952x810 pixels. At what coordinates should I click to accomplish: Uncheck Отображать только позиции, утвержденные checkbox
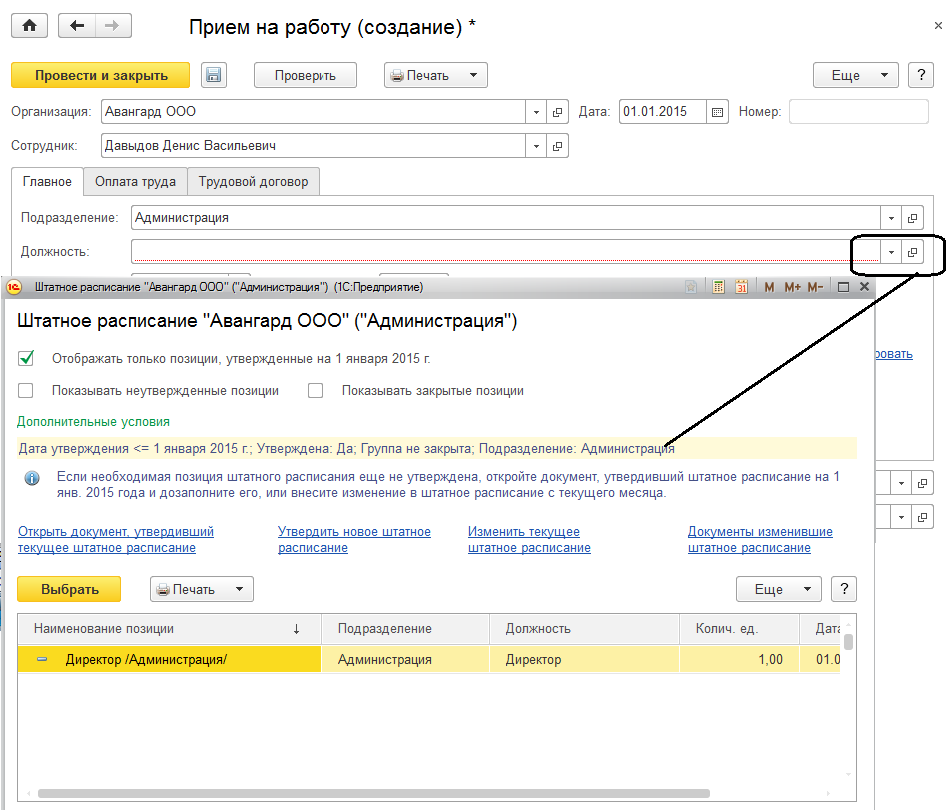[x=27, y=358]
